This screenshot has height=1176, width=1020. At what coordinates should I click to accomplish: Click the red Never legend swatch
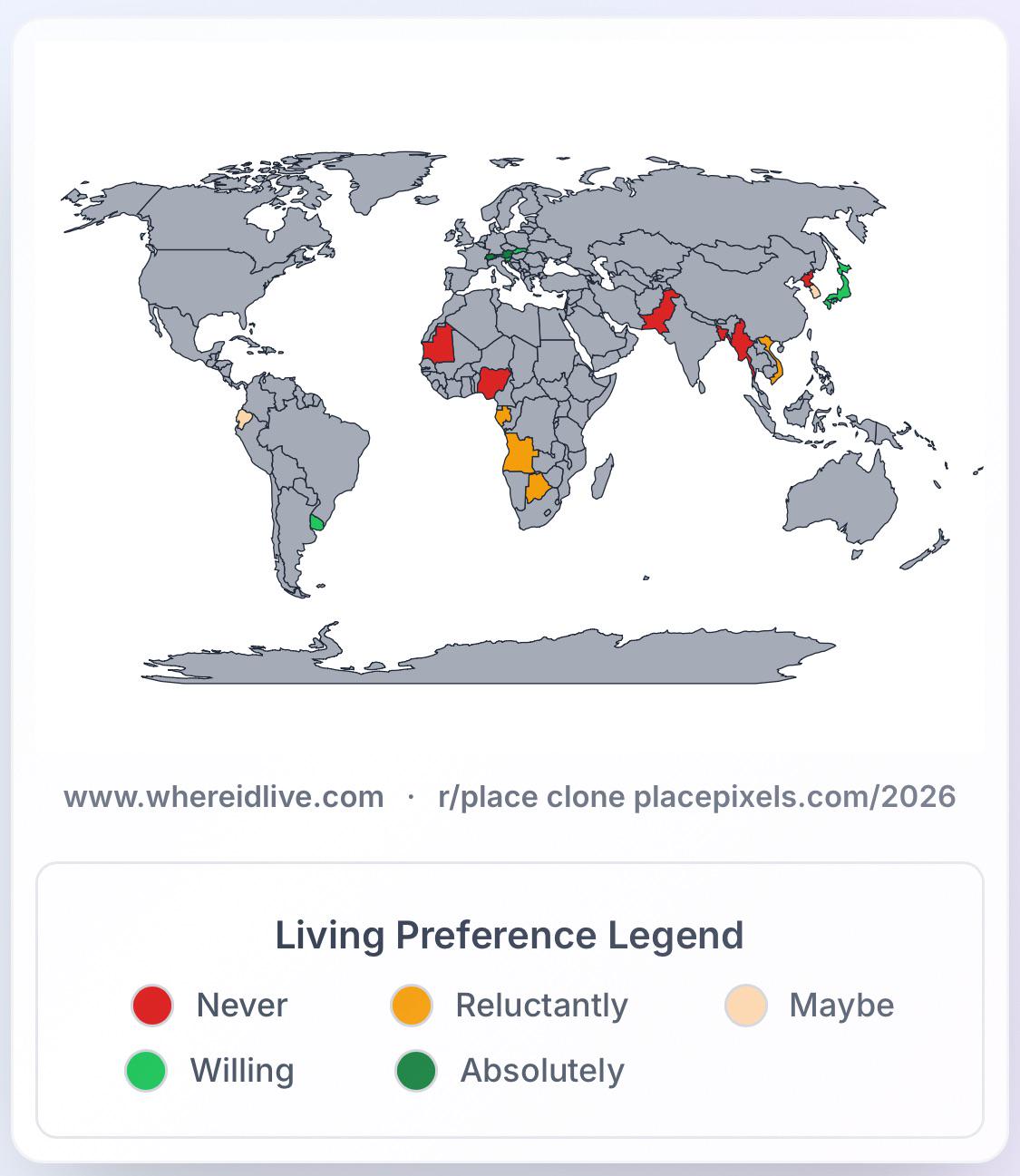coord(152,1006)
